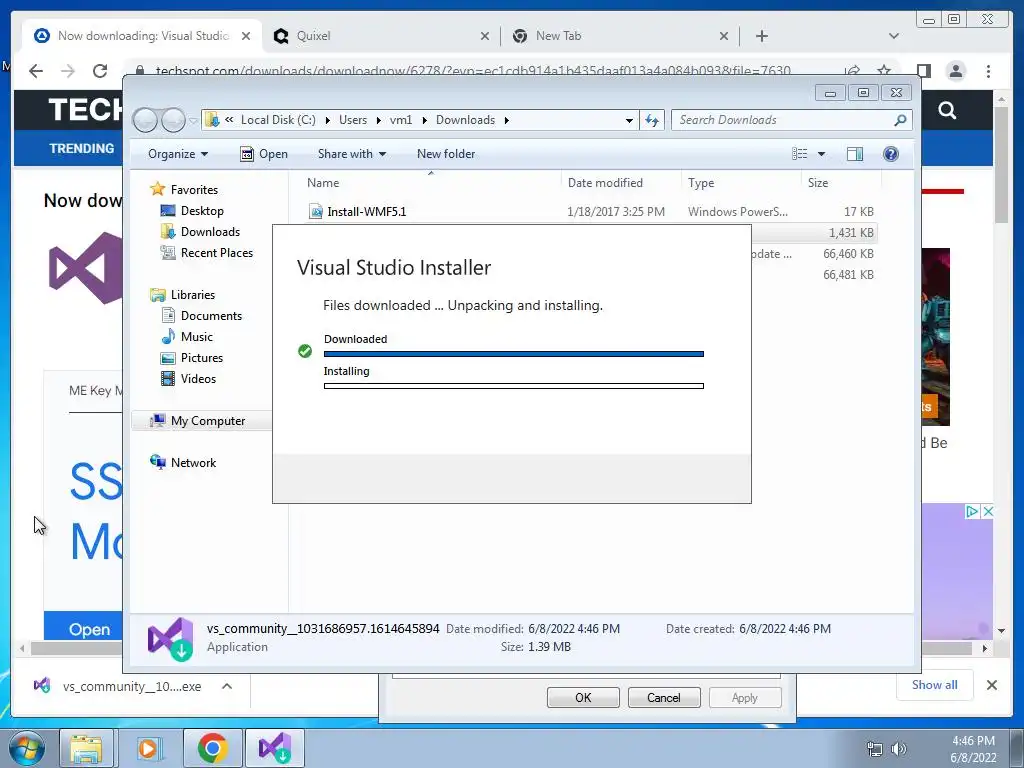Sort by the Date modified column header
The height and width of the screenshot is (768, 1024).
point(620,183)
